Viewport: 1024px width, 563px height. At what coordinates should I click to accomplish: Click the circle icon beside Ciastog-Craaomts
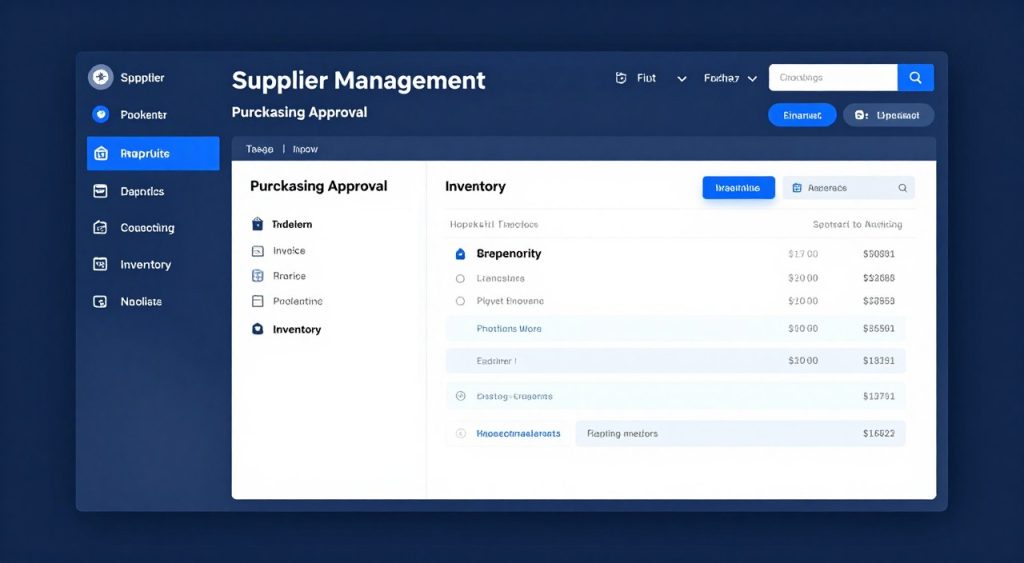460,396
